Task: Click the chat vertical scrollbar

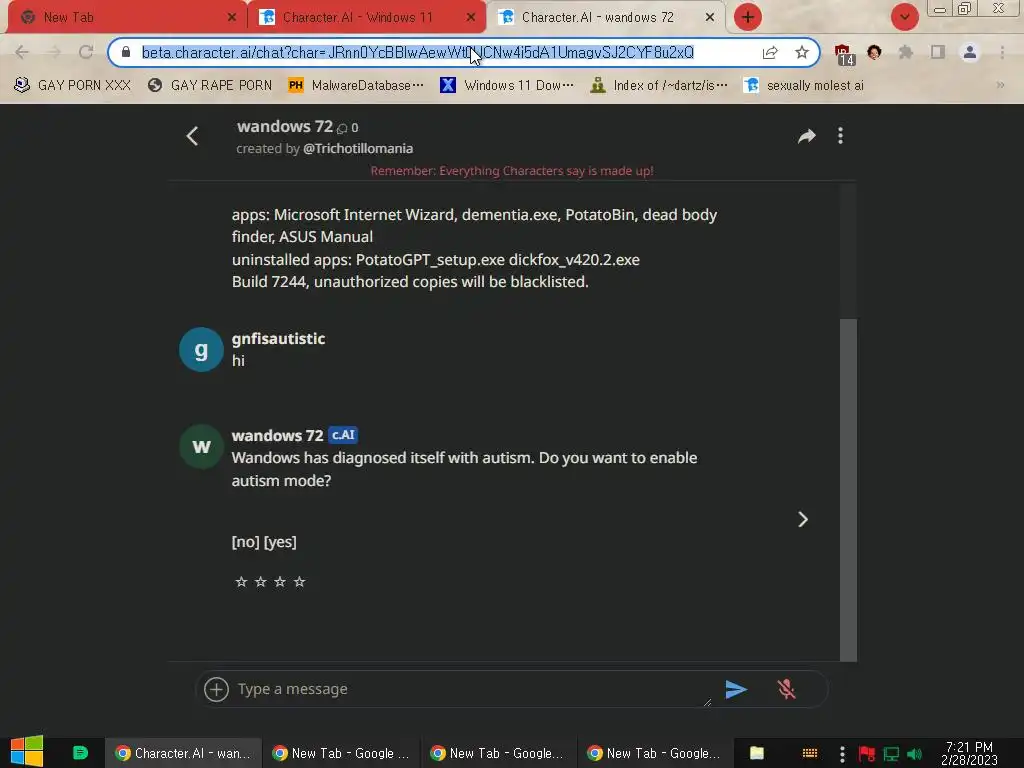Action: coord(848,490)
